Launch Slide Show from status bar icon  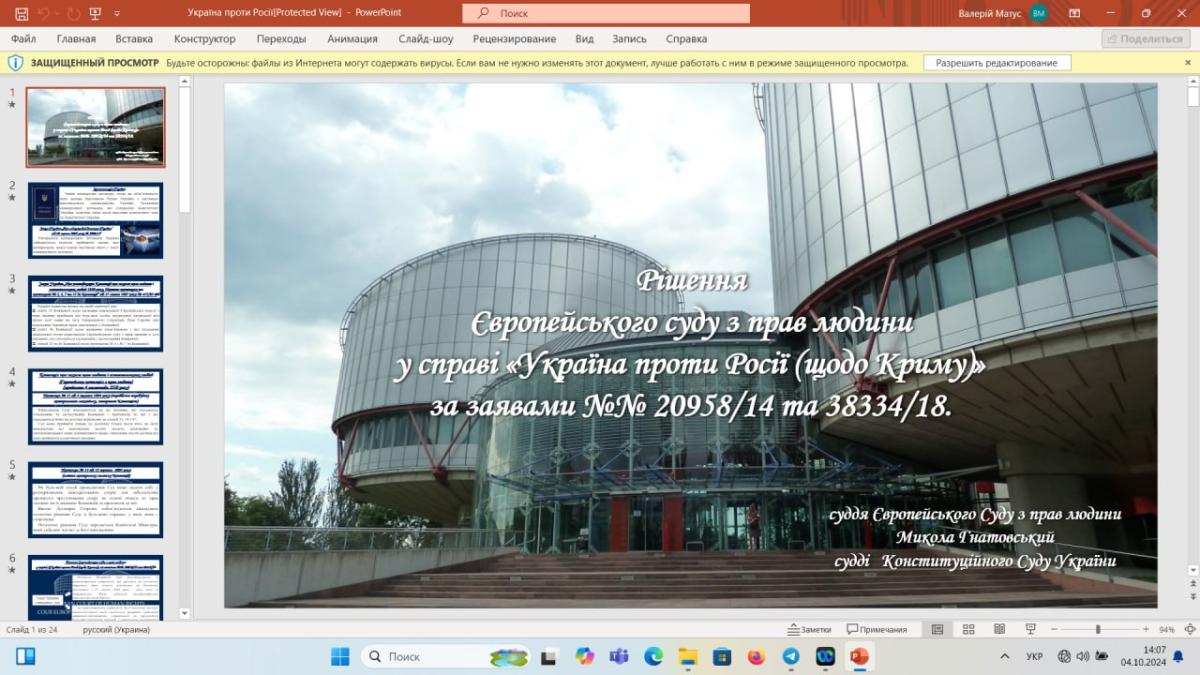tap(1030, 629)
